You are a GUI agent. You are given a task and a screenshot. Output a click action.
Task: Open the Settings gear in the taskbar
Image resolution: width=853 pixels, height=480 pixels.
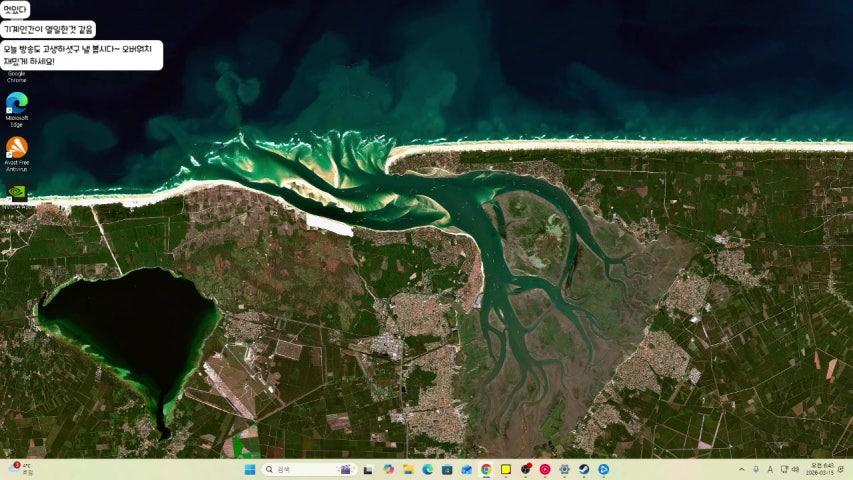click(564, 469)
